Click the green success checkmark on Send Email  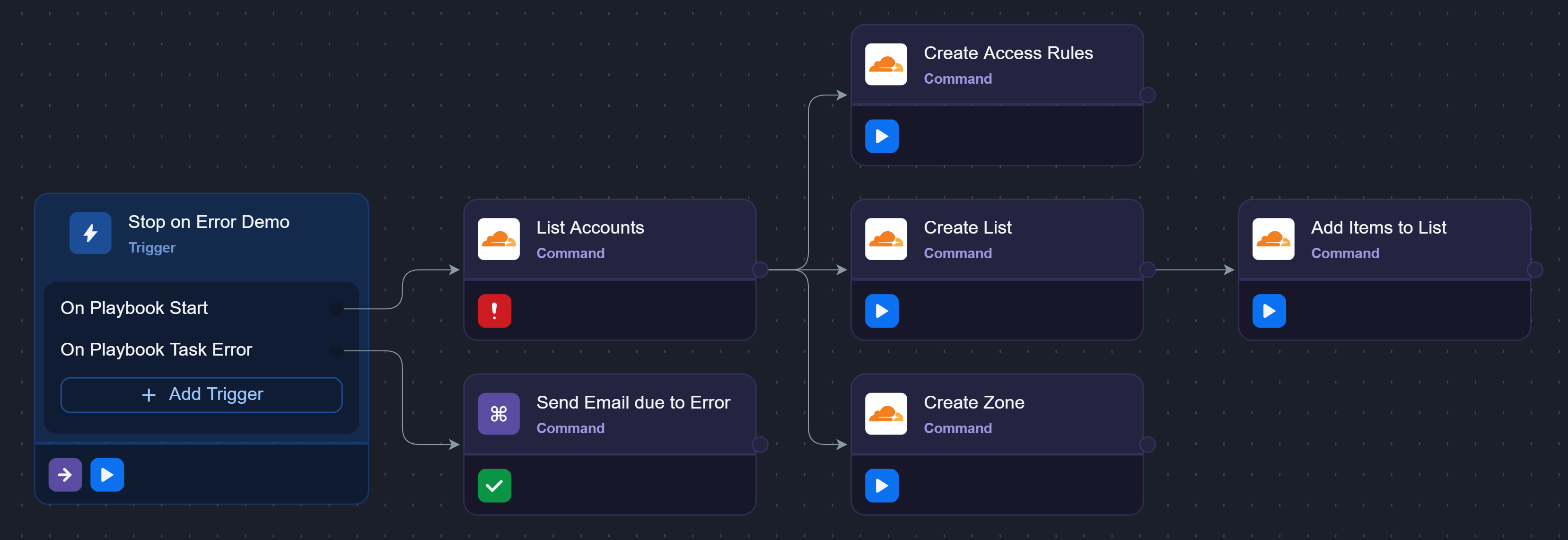click(494, 485)
